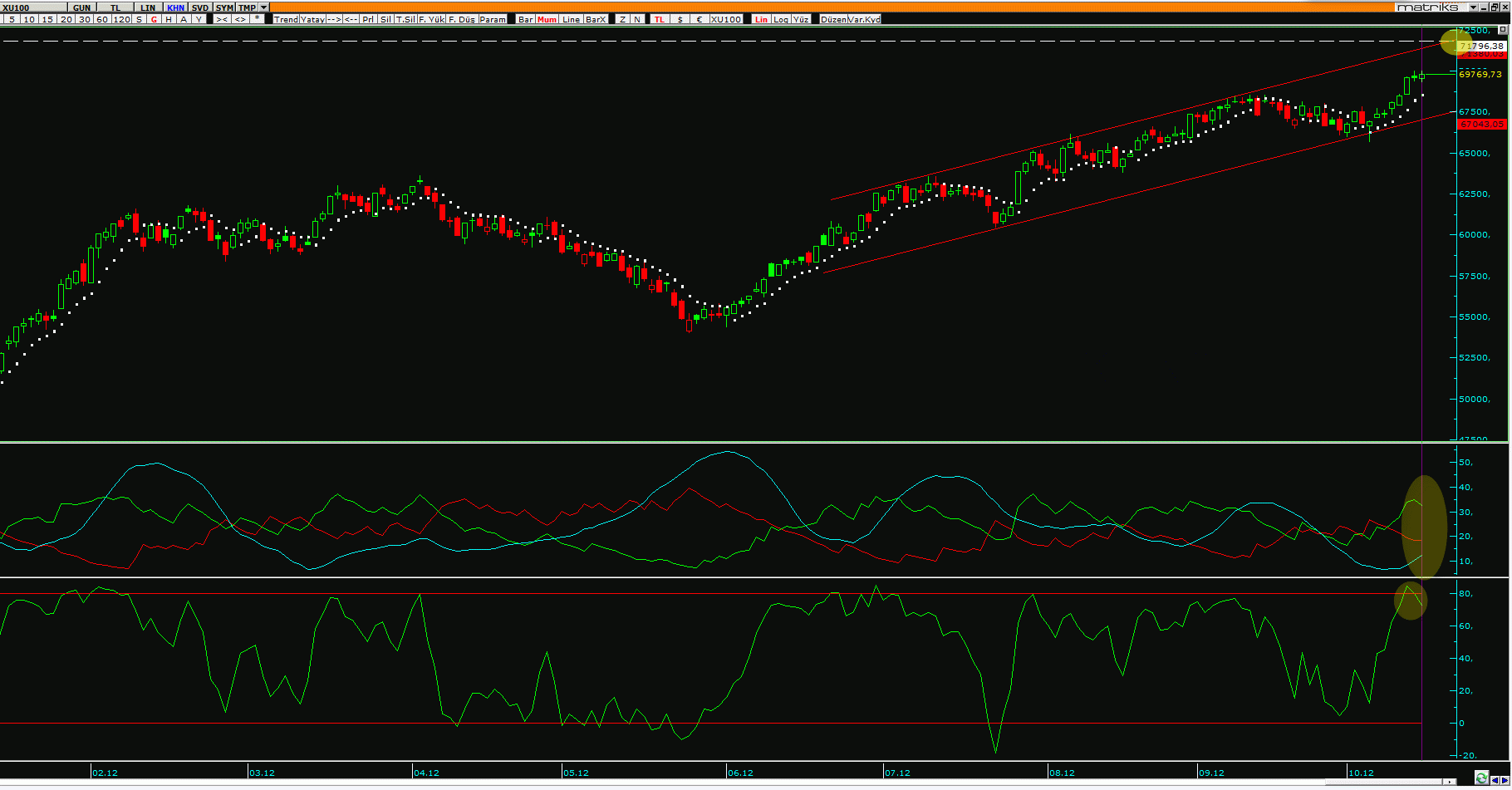
Task: Switch to the SVD tab
Action: coord(200,7)
